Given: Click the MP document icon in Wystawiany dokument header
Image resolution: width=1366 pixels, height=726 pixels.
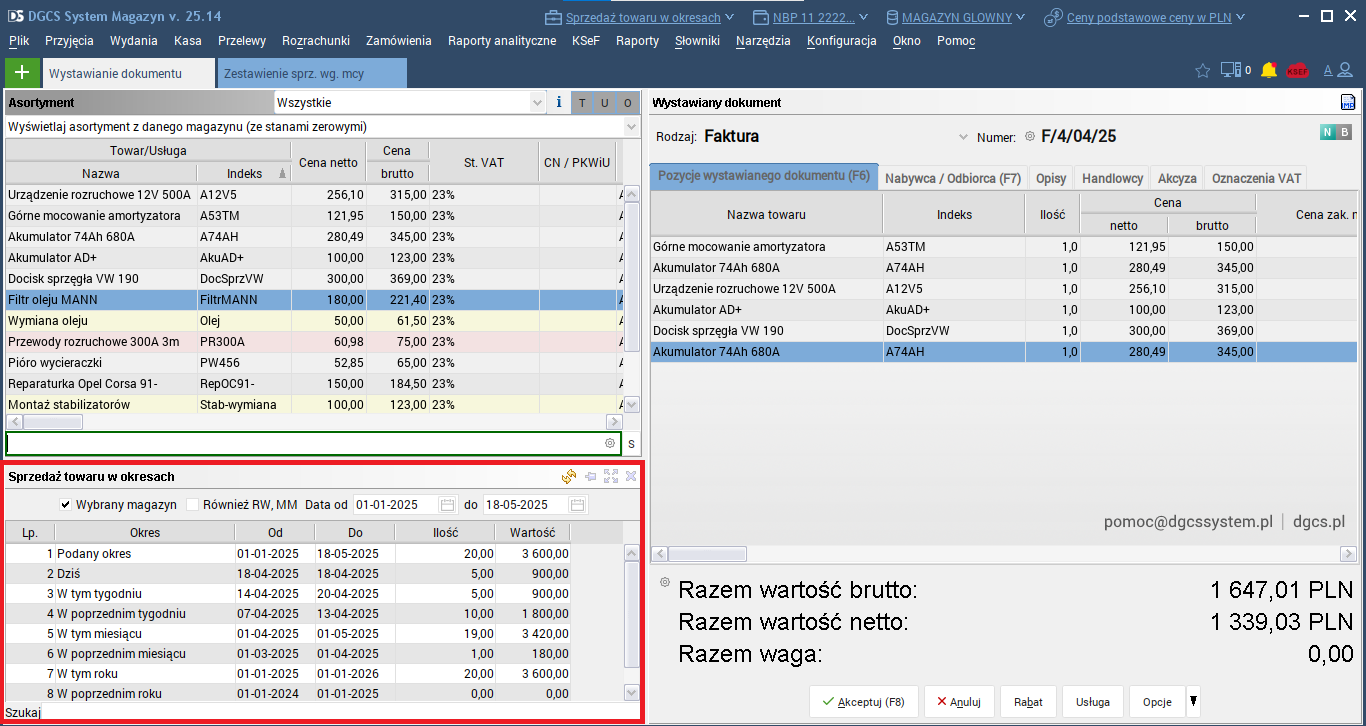Looking at the screenshot, I should pos(1347,102).
